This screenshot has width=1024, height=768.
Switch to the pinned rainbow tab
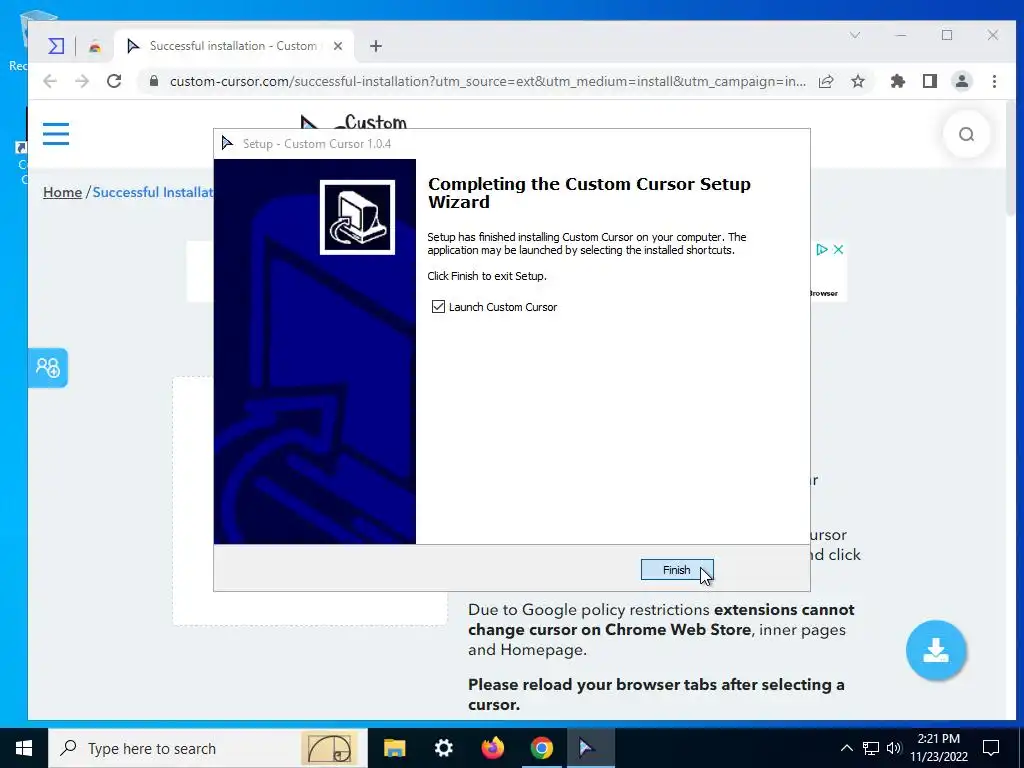[95, 46]
